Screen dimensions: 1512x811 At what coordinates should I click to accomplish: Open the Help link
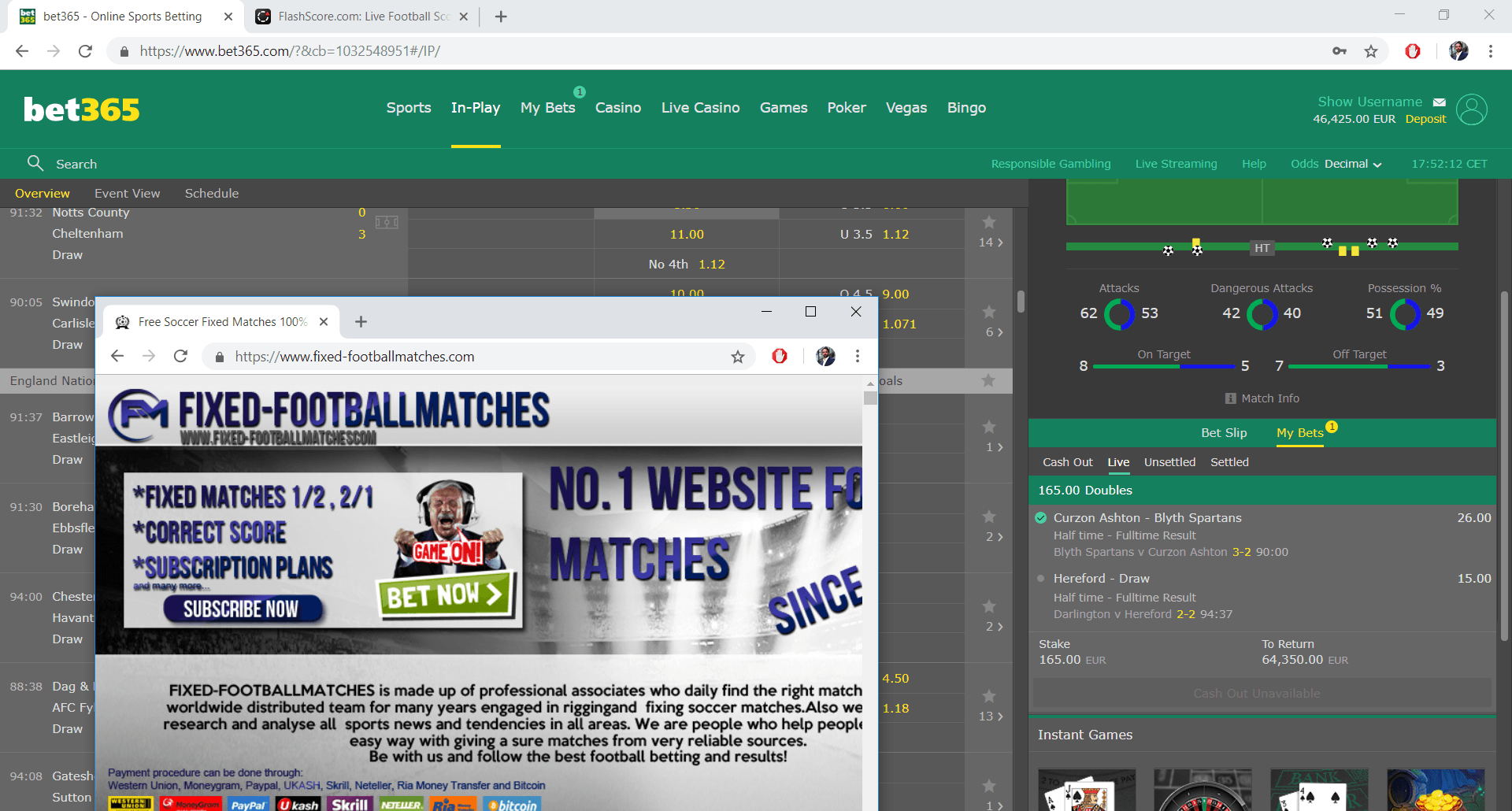point(1254,164)
